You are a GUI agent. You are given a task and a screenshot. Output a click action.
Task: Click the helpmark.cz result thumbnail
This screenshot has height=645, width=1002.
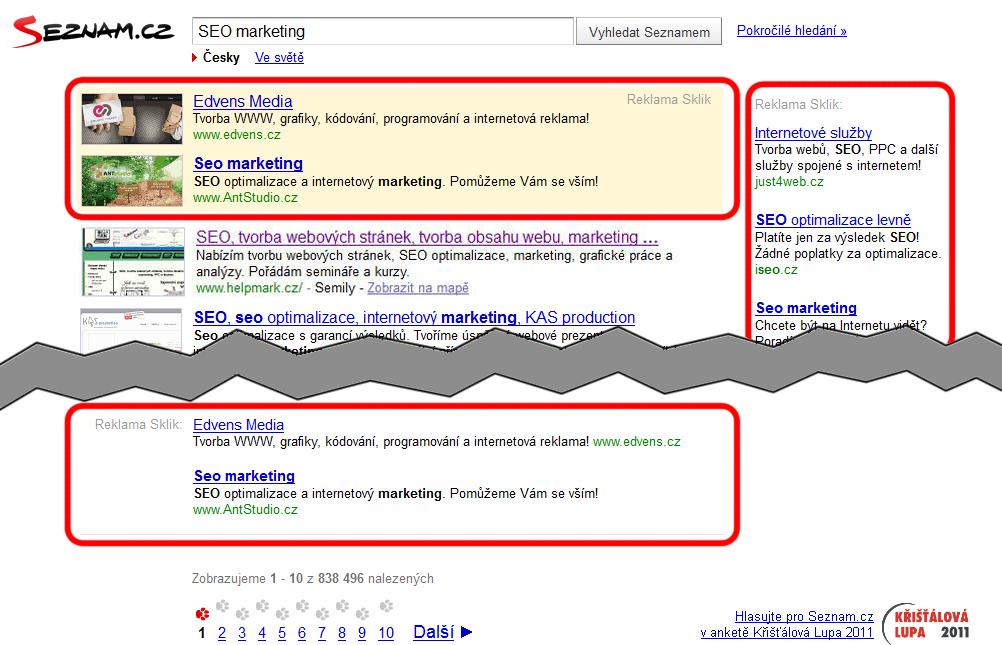pos(134,262)
